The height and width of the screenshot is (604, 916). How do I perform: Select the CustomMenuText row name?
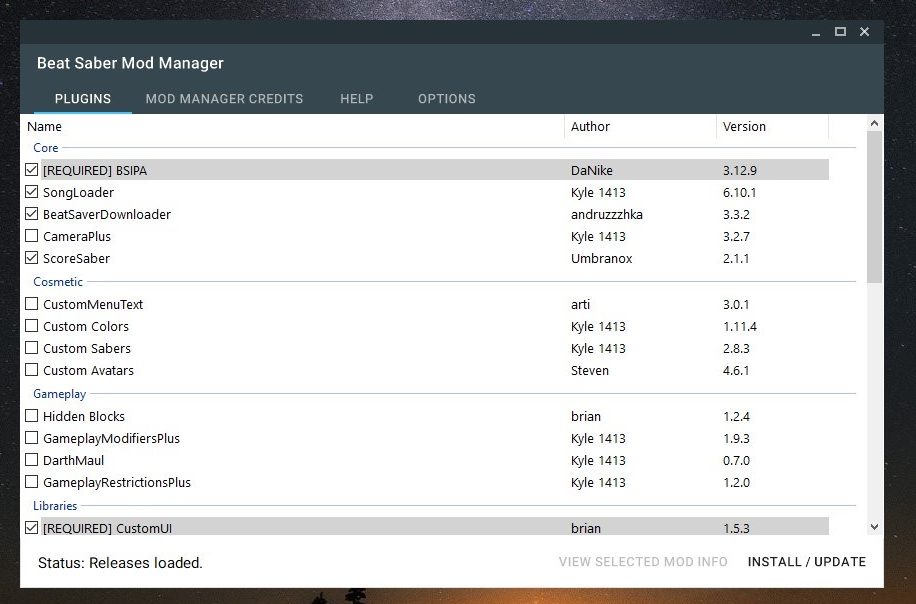click(x=93, y=304)
